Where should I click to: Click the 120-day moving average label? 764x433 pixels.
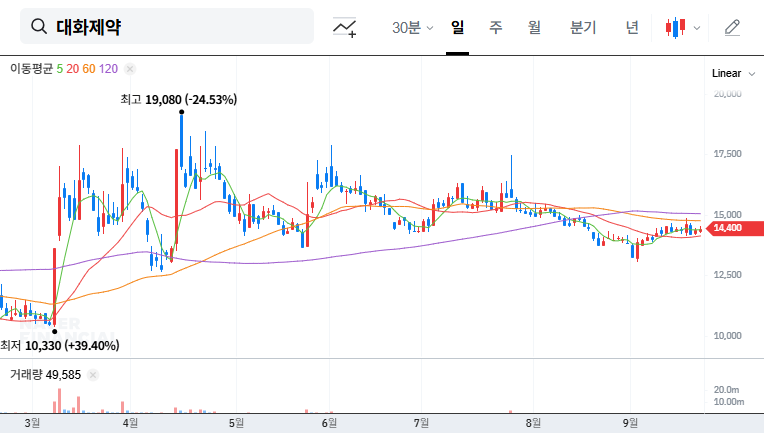(108, 69)
